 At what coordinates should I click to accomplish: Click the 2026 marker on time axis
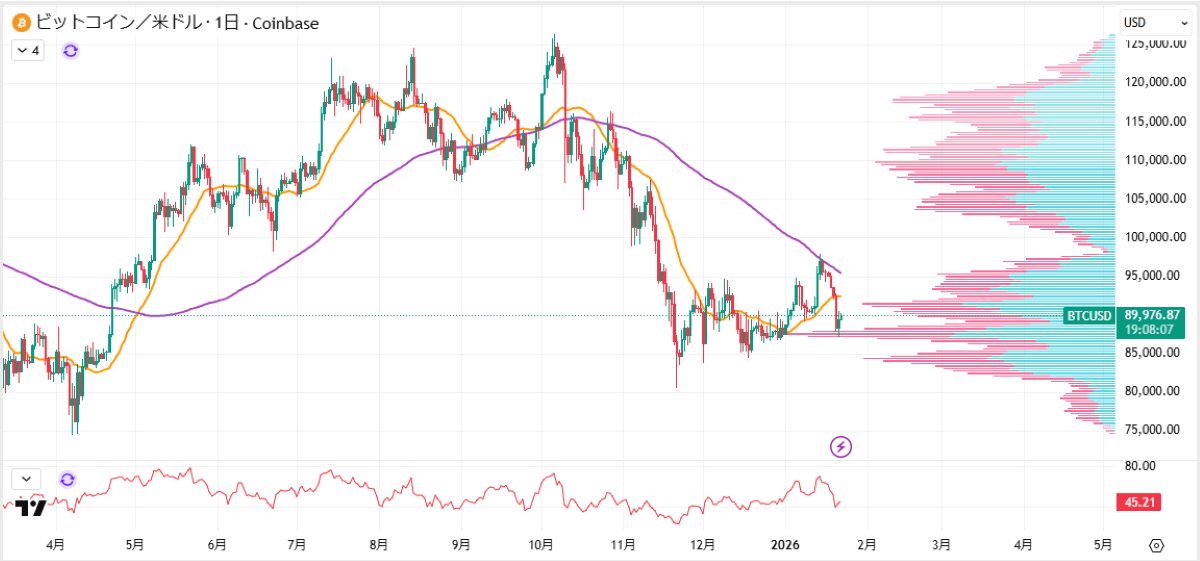(786, 545)
